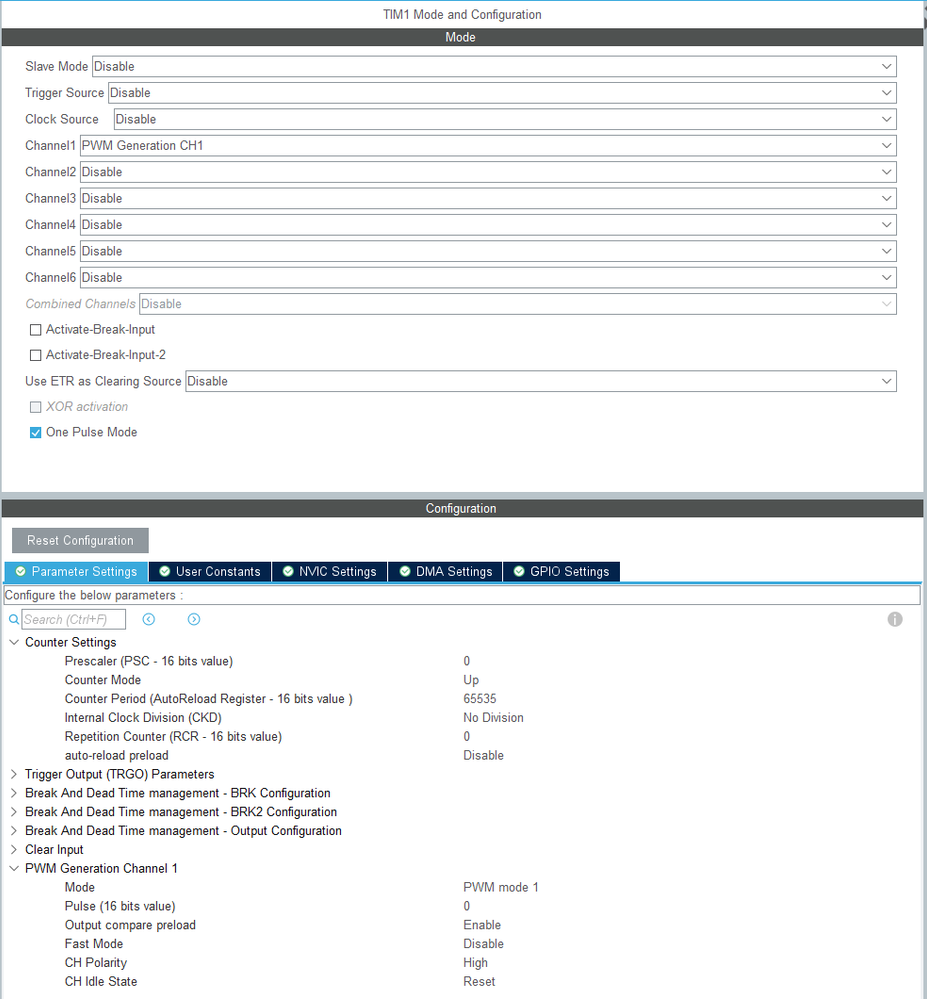The height and width of the screenshot is (999, 927).
Task: Expand BRK Configuration section
Action: [x=14, y=793]
